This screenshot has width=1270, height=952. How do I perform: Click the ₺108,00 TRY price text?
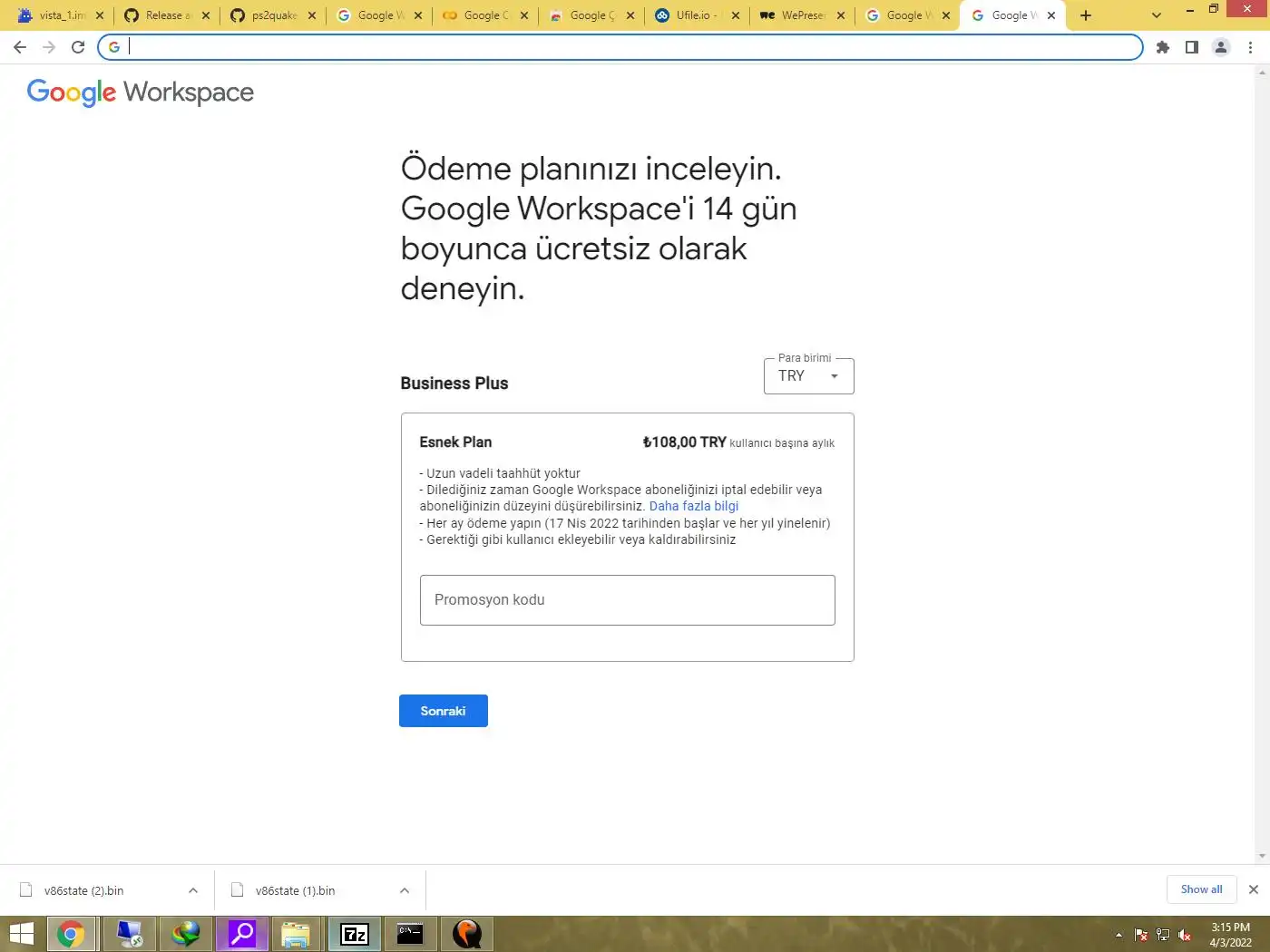point(684,442)
